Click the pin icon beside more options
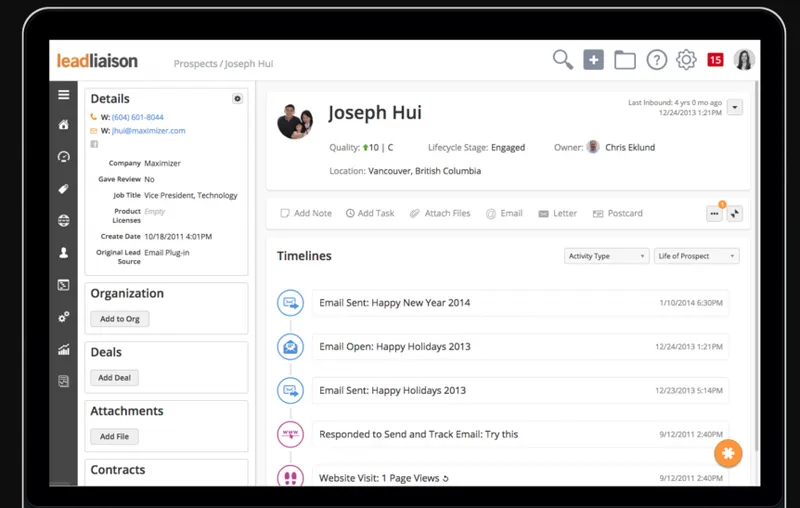This screenshot has width=800, height=508. coord(735,214)
